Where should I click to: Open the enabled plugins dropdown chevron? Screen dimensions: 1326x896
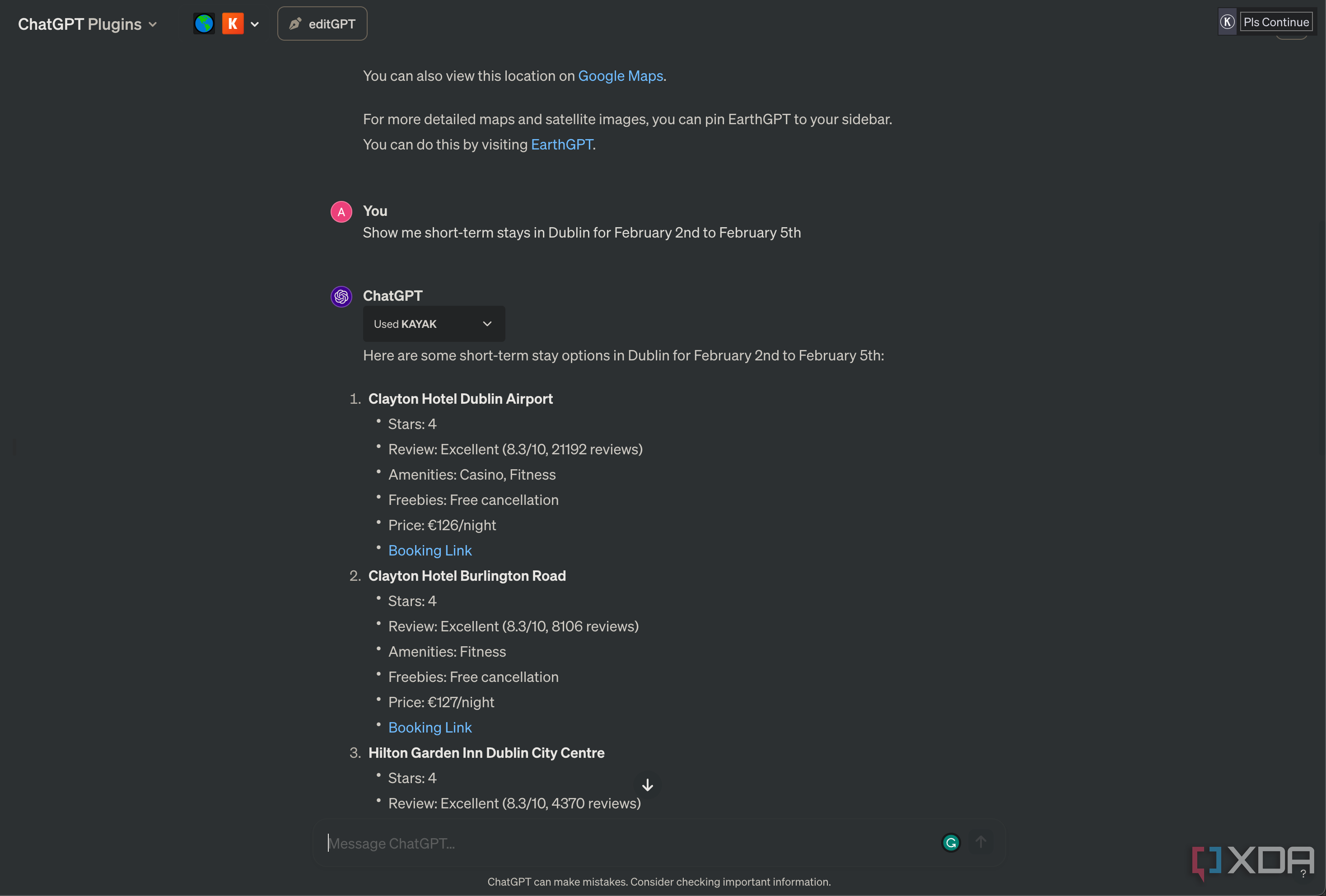coord(254,24)
